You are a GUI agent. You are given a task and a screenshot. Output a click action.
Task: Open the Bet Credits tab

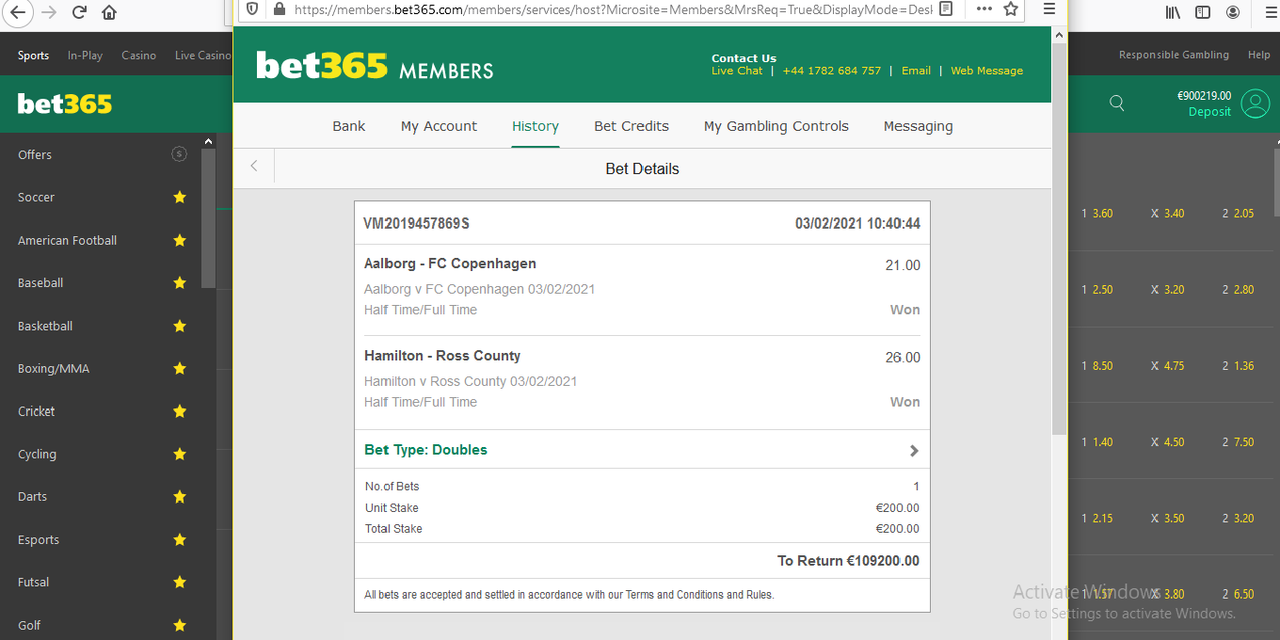coord(631,126)
